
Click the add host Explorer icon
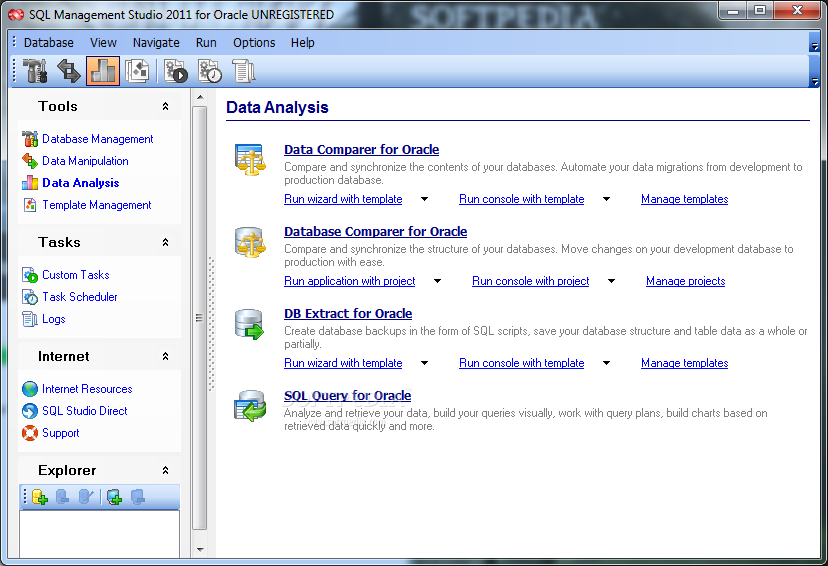click(114, 497)
